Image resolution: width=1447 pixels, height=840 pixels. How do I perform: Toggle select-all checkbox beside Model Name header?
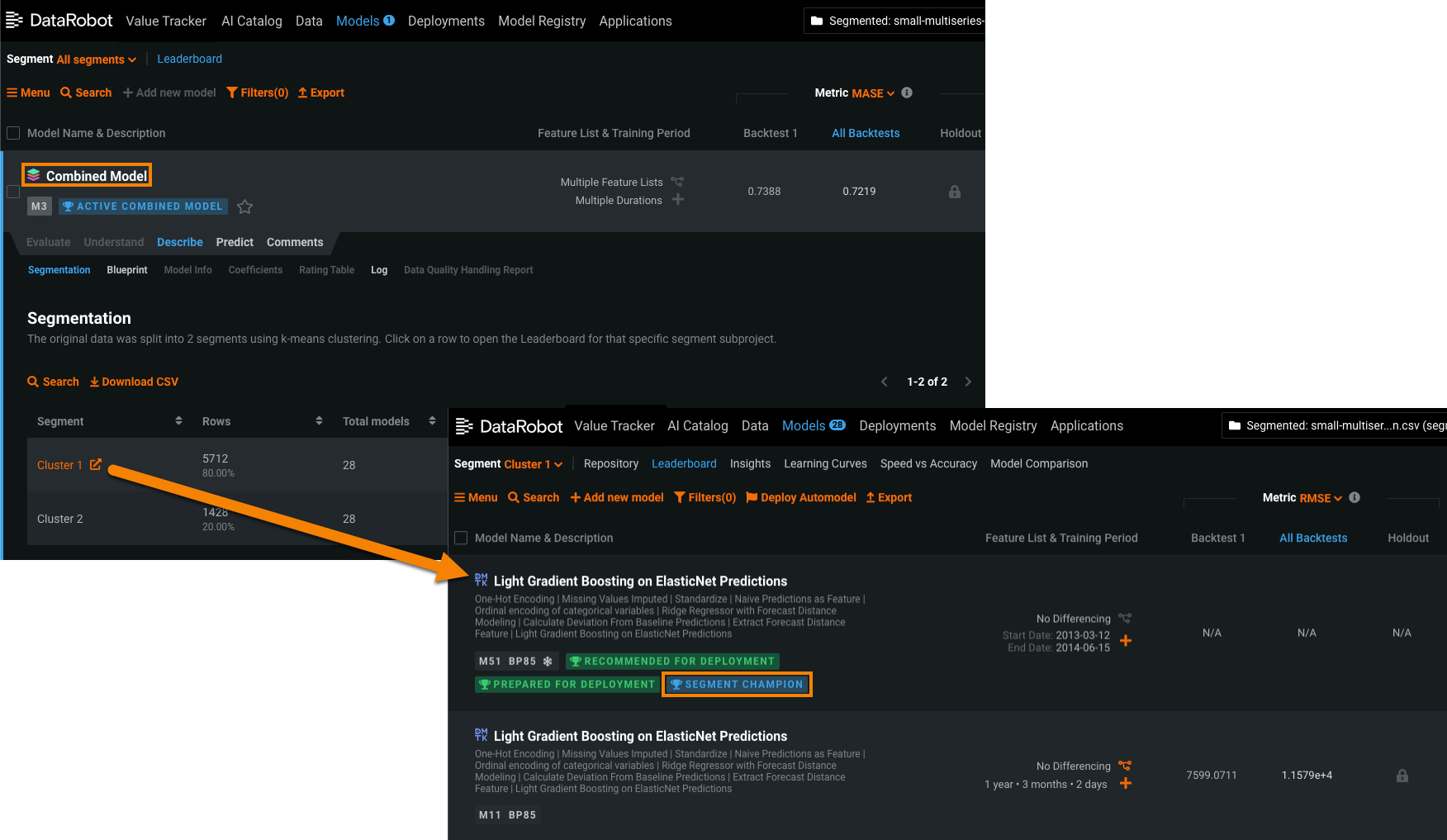pyautogui.click(x=13, y=133)
